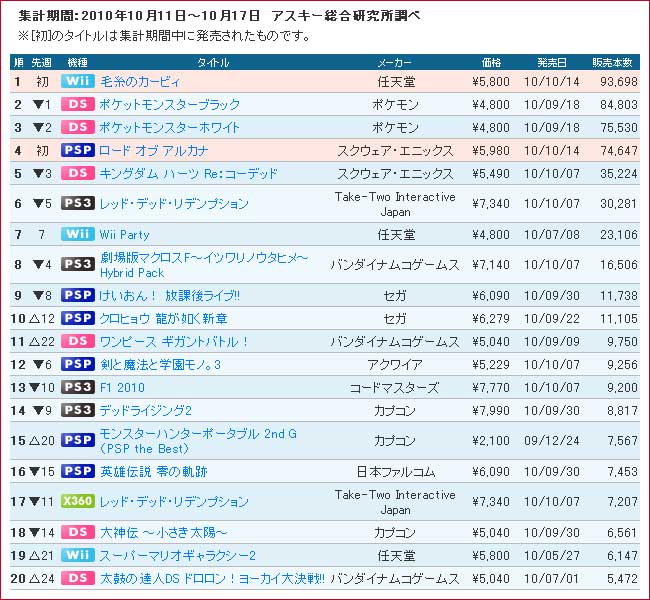
Task: Click the DS badge for 太鼓の達人DS
Action: pos(78,578)
